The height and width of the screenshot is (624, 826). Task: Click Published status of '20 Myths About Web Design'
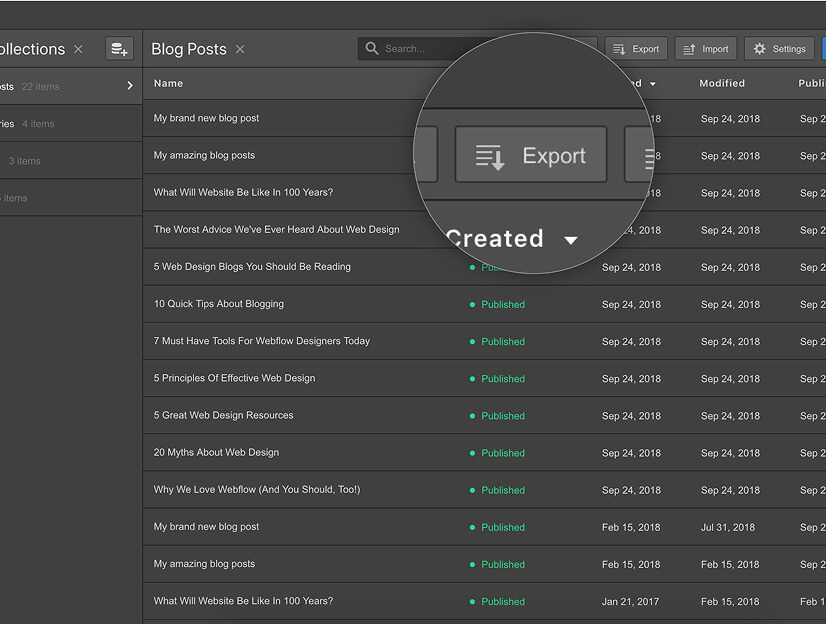[497, 453]
